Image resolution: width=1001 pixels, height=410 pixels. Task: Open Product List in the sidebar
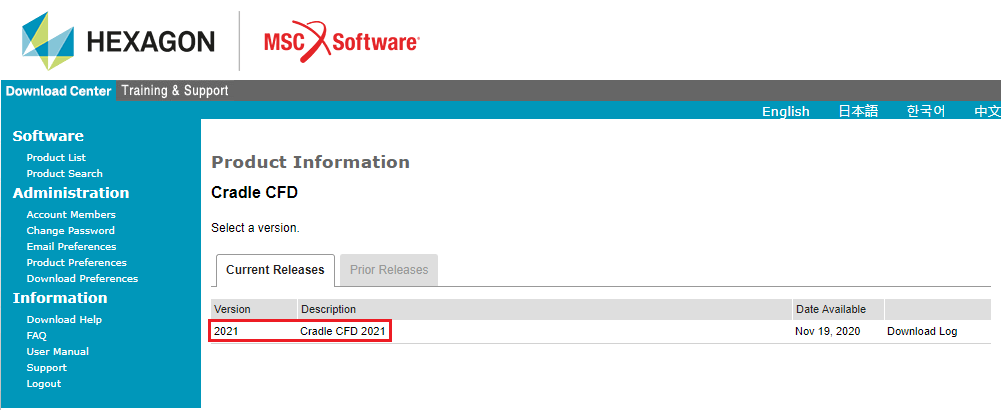pos(56,157)
